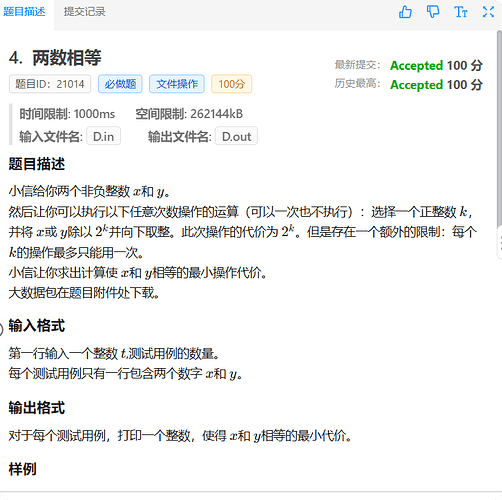Click the 题目ID: 21014 label
Image resolution: width=502 pixels, height=500 pixels.
click(50, 84)
